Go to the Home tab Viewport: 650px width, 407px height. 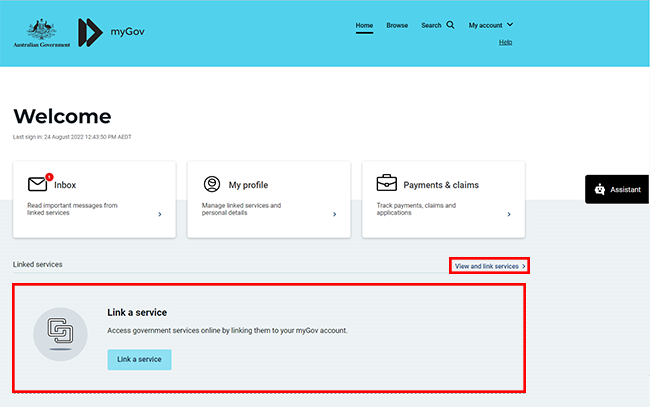tap(364, 25)
